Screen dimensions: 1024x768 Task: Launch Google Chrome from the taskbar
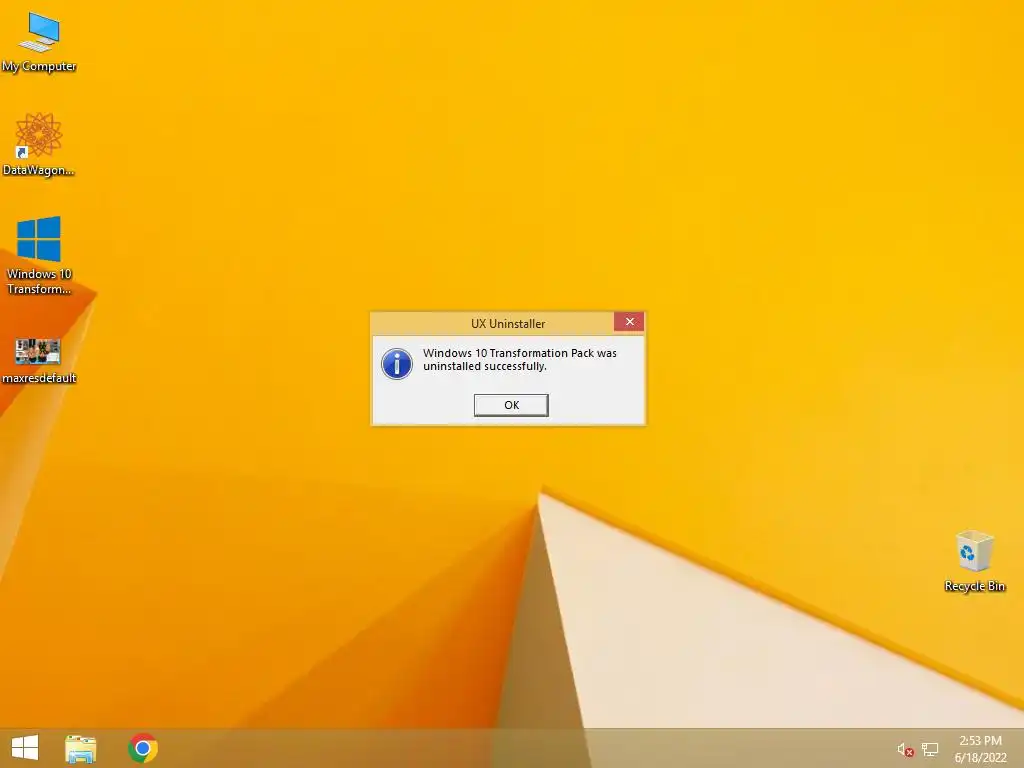143,748
